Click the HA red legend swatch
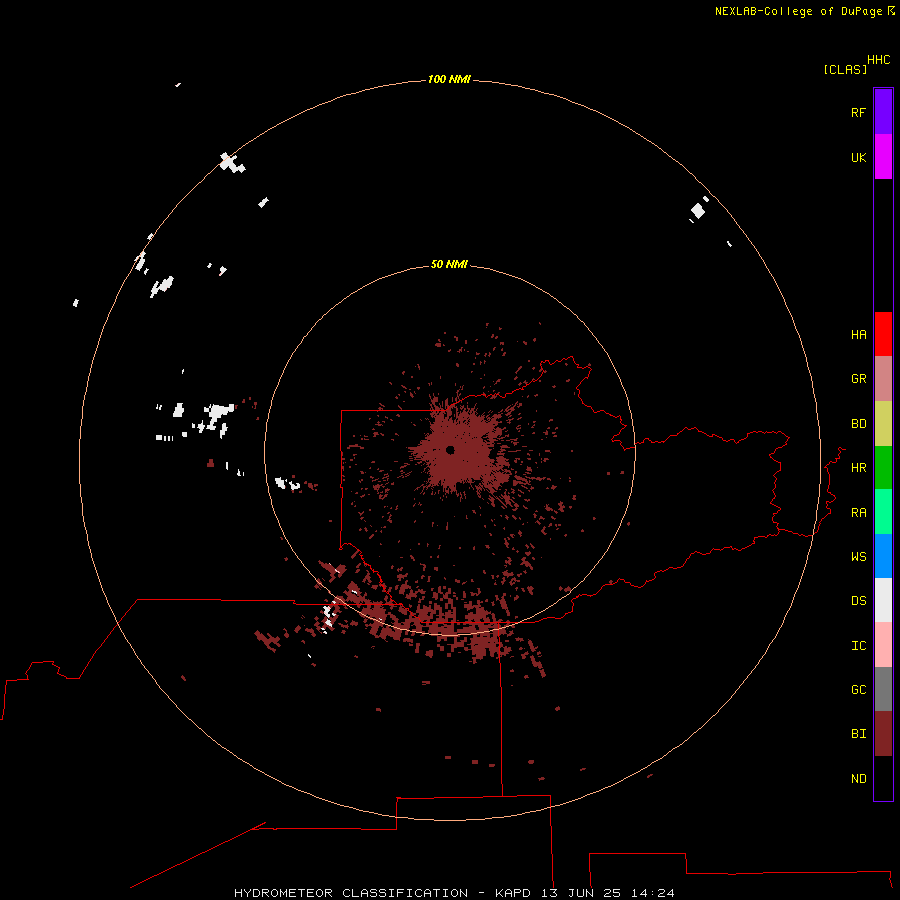This screenshot has width=900, height=900. tap(883, 334)
